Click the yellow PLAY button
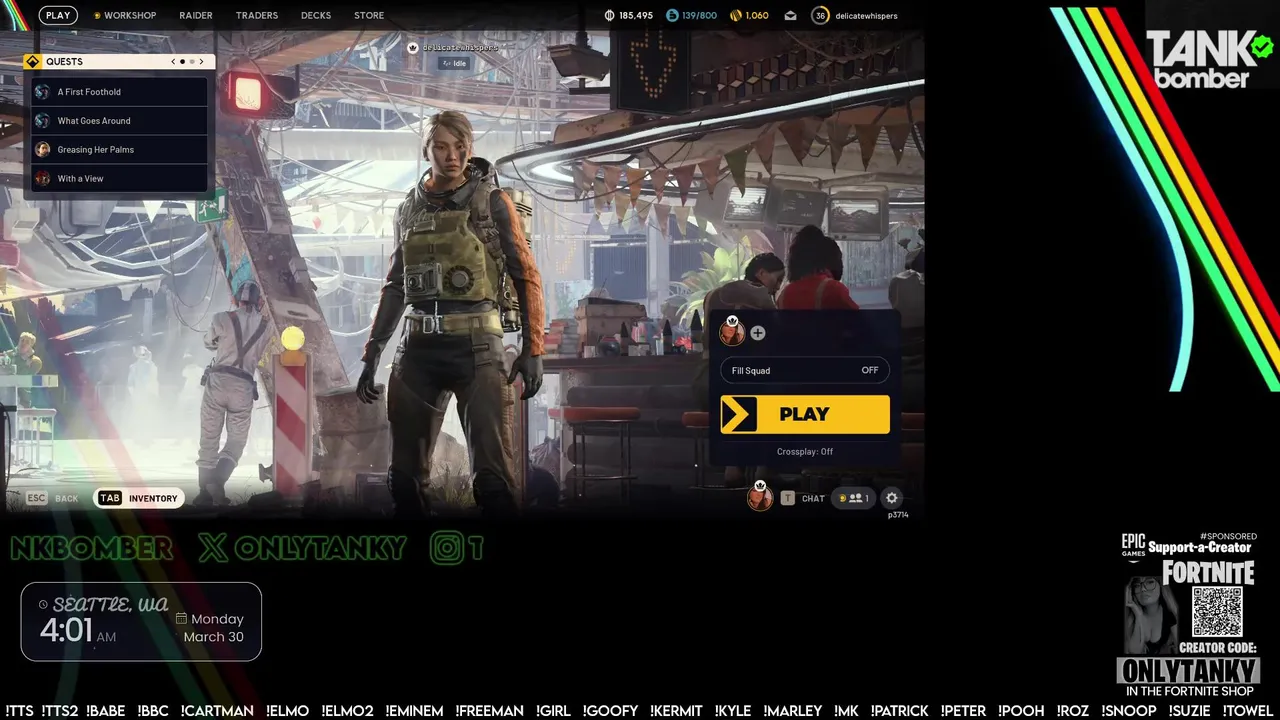Viewport: 1280px width, 720px height. [805, 414]
